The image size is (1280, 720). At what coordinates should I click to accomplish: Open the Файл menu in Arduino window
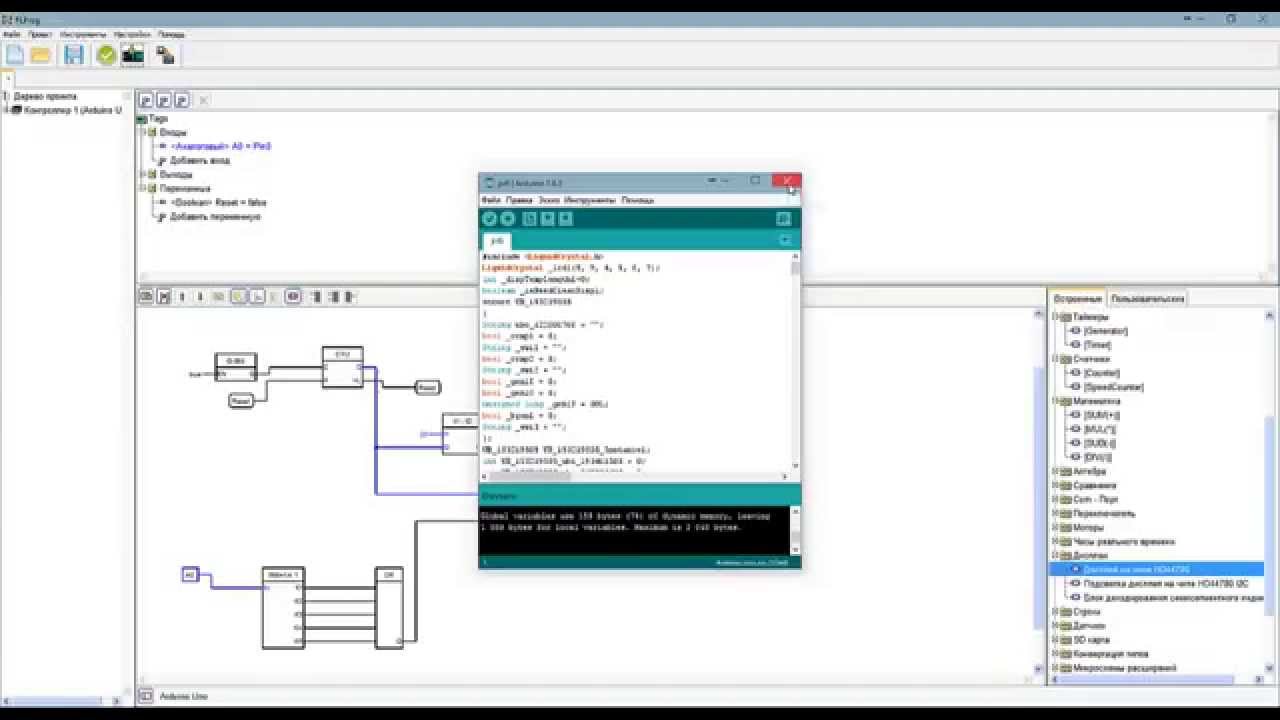490,200
